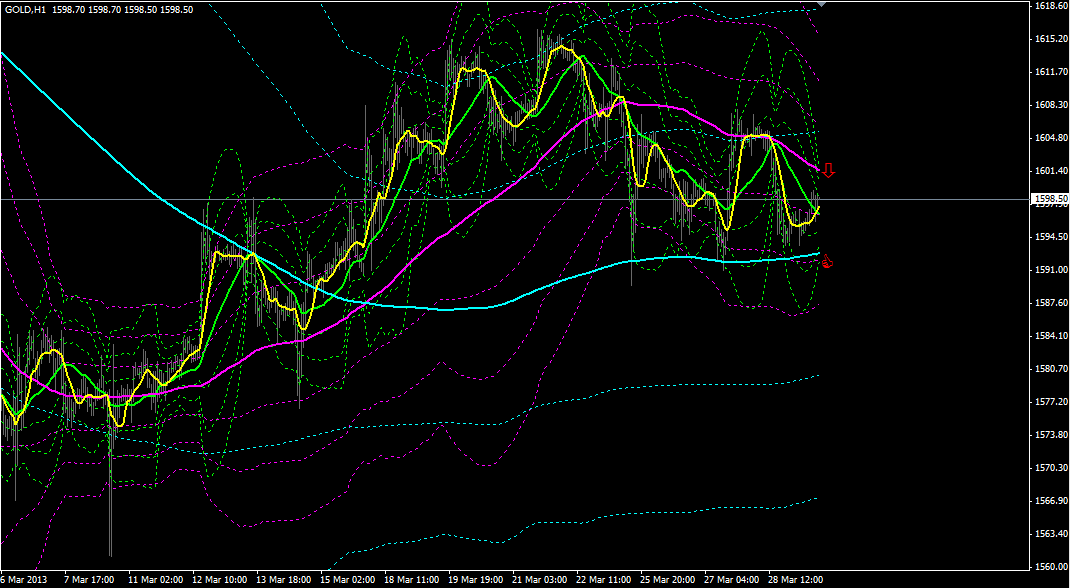Viewport: 1071px width, 588px height.
Task: Click the 13 Mar 18:00 time label
Action: pyautogui.click(x=283, y=580)
